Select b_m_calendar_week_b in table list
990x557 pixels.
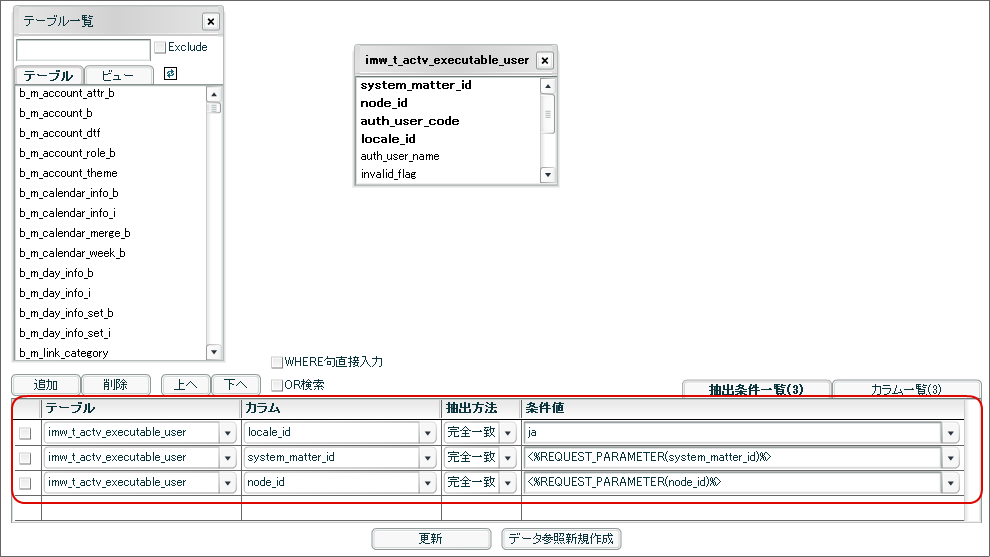pos(72,253)
